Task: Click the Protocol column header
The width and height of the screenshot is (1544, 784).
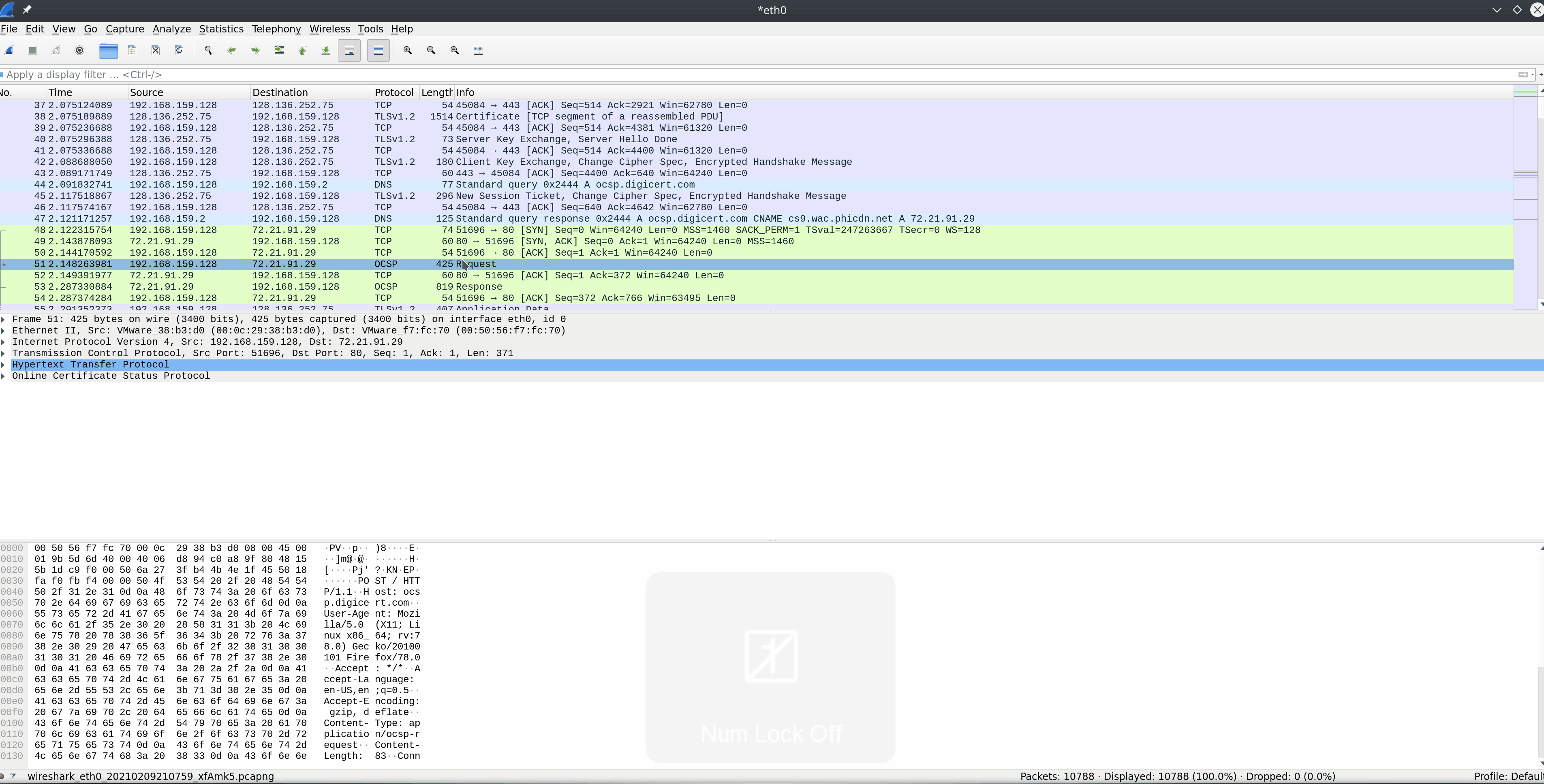Action: (x=393, y=92)
